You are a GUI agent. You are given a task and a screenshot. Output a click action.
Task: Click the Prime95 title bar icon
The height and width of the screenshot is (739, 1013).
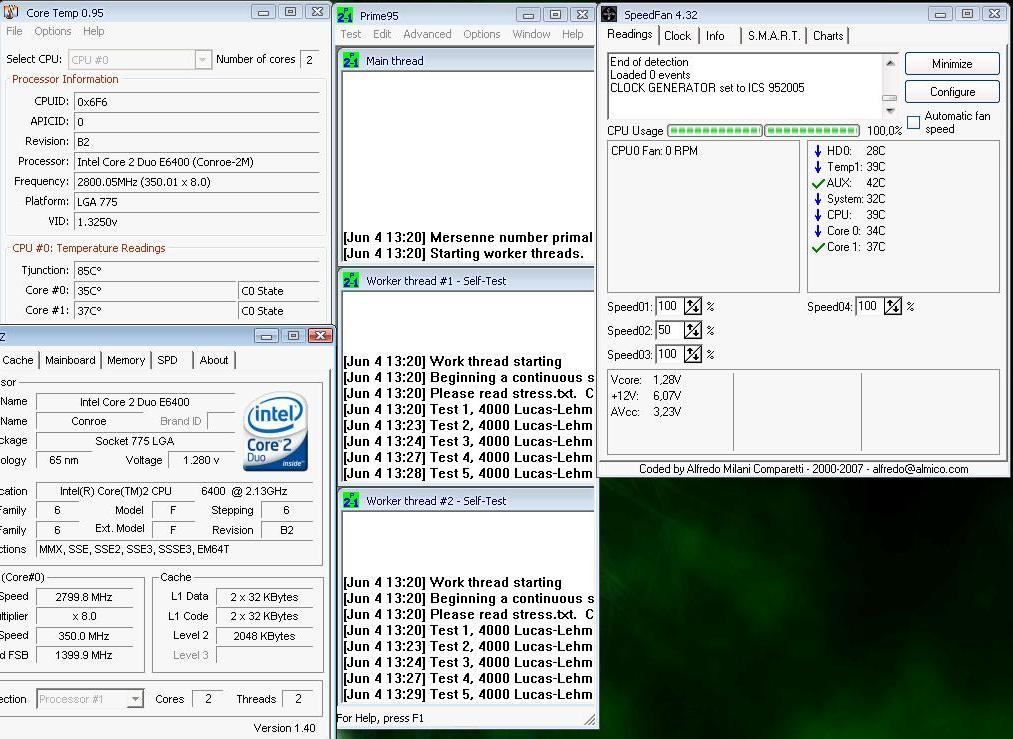click(x=346, y=15)
